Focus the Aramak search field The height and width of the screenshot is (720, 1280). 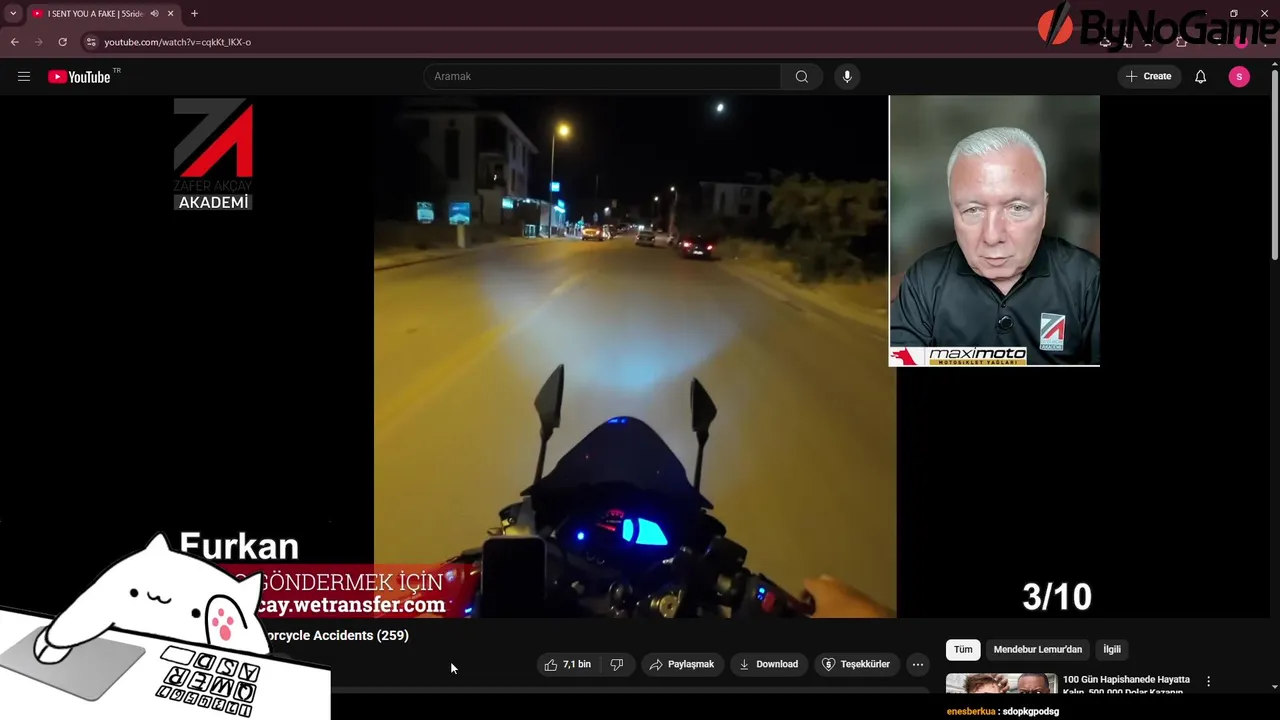click(x=603, y=77)
